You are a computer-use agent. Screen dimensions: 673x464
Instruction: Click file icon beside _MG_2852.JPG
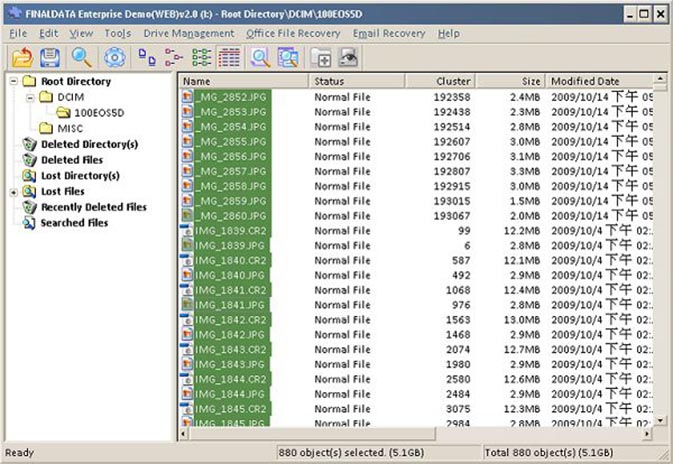click(x=187, y=97)
